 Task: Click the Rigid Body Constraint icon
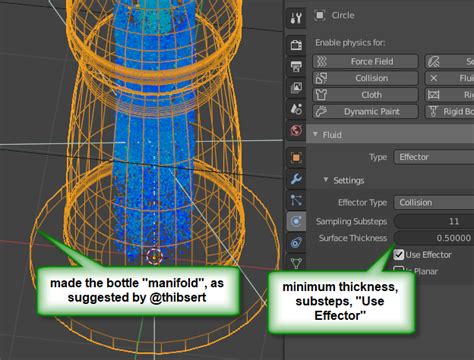433,111
